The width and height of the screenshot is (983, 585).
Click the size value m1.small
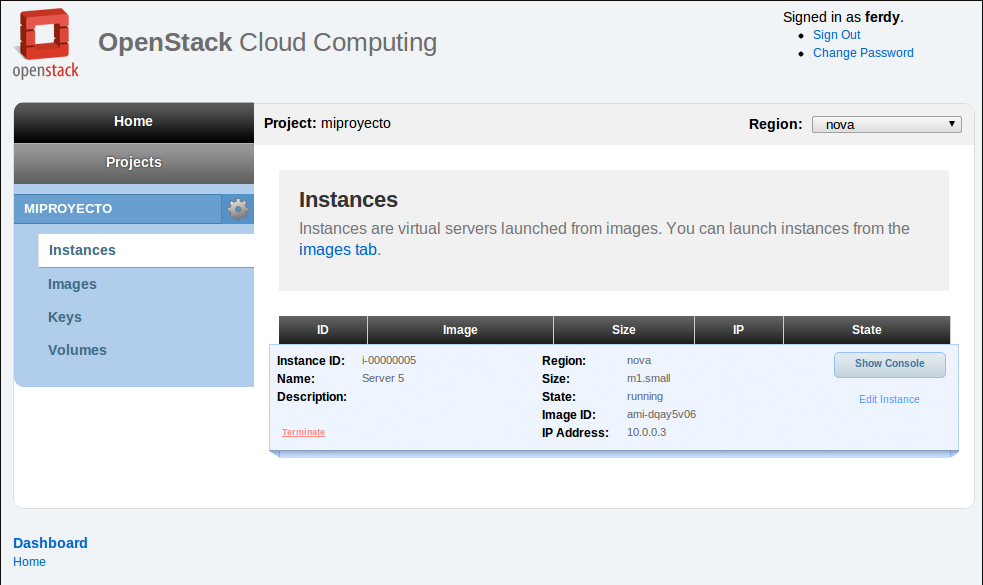click(x=649, y=379)
